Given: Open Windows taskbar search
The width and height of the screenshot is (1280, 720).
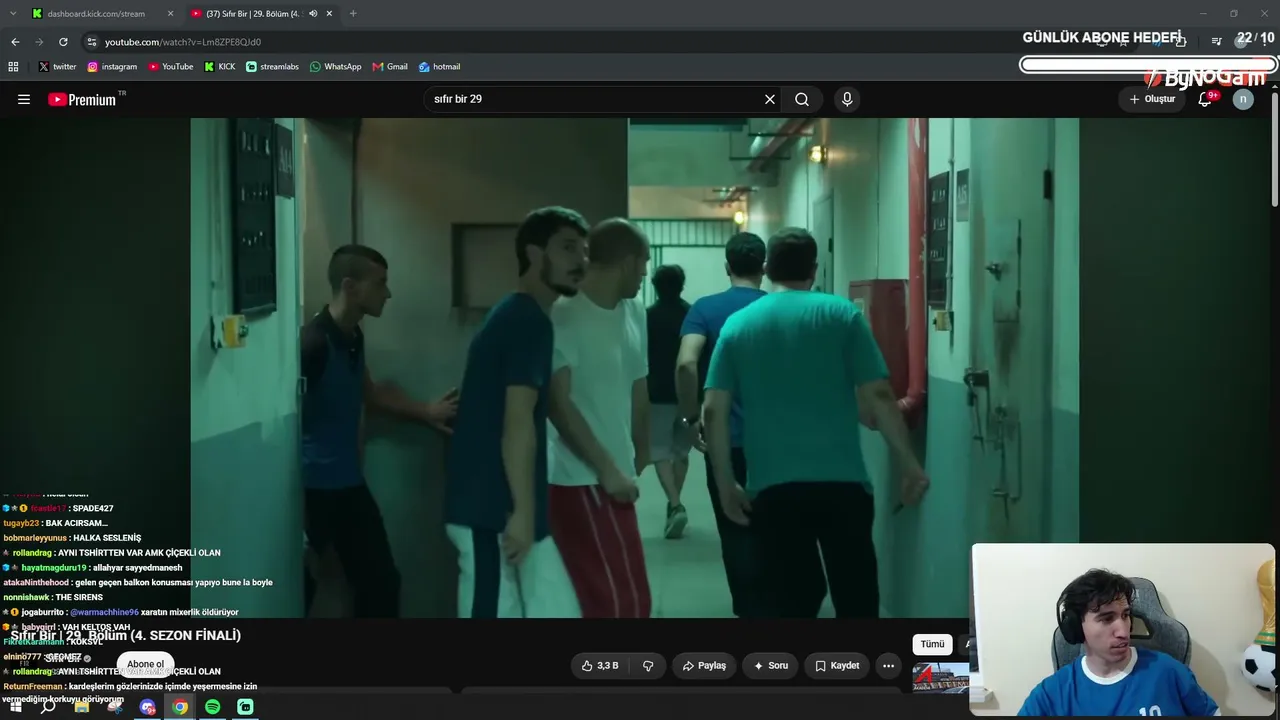Looking at the screenshot, I should (48, 707).
